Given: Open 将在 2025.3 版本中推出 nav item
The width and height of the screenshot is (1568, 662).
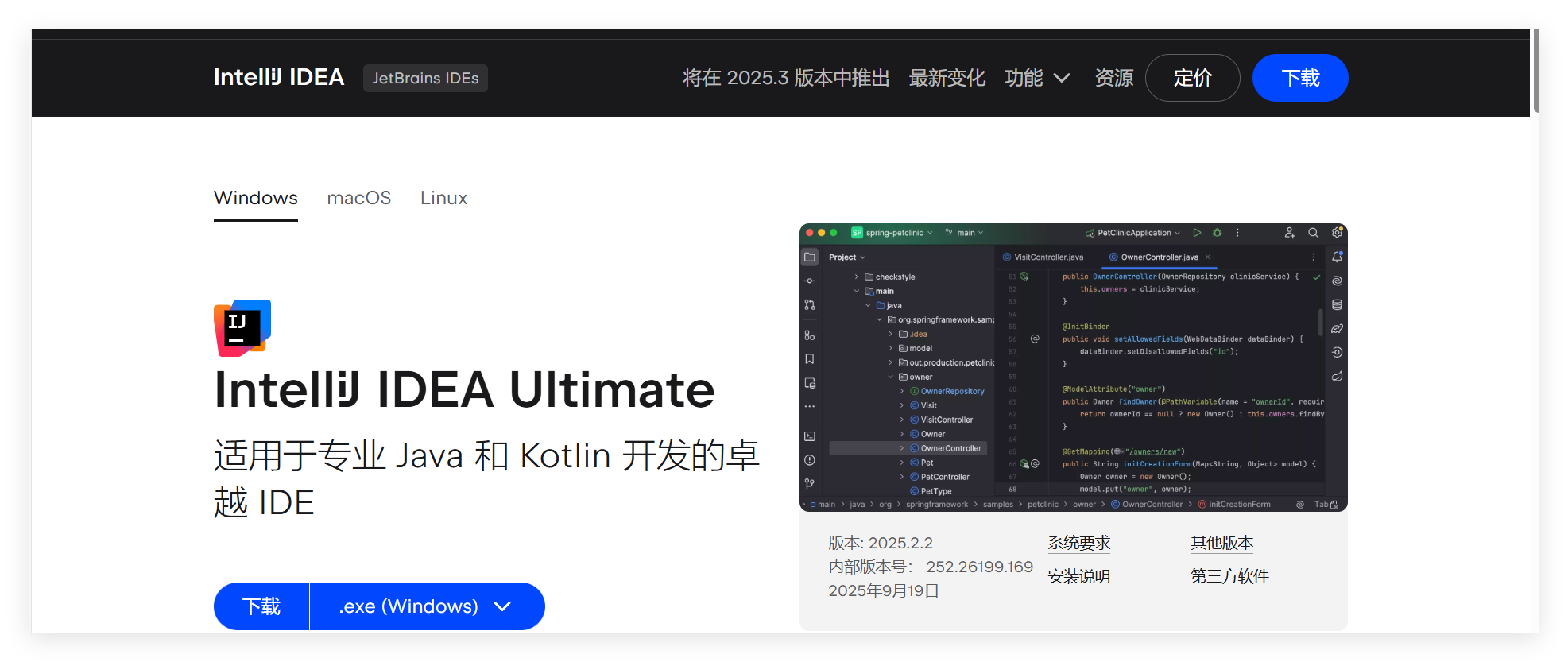Looking at the screenshot, I should click(786, 78).
